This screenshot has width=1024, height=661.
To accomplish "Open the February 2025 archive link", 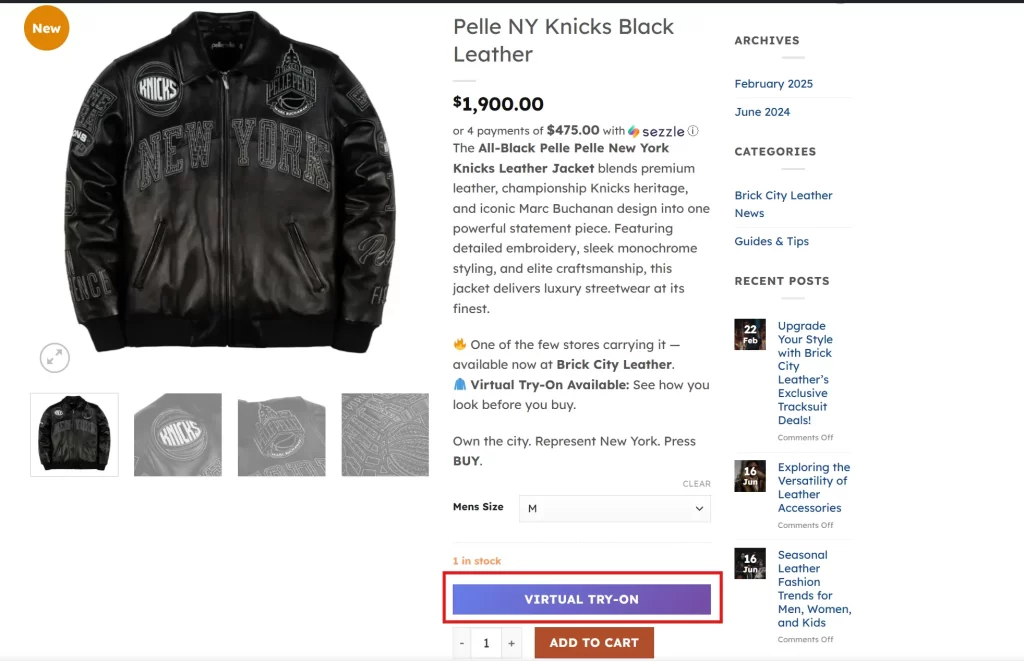I will (773, 84).
